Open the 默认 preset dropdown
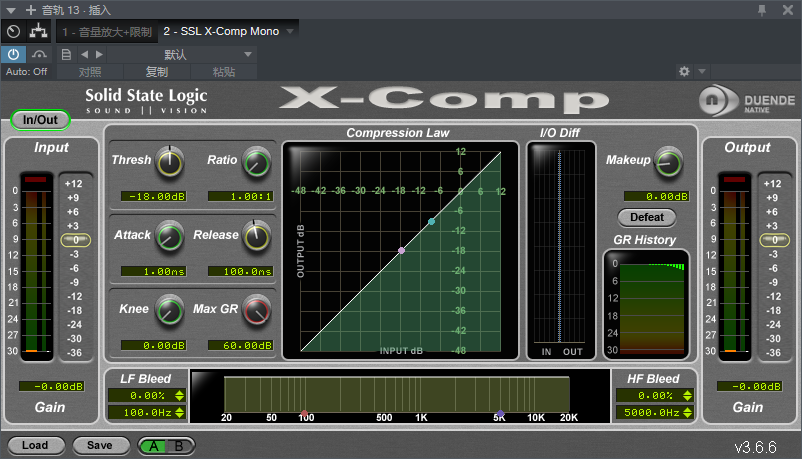The width and height of the screenshot is (802, 459). tap(182, 54)
